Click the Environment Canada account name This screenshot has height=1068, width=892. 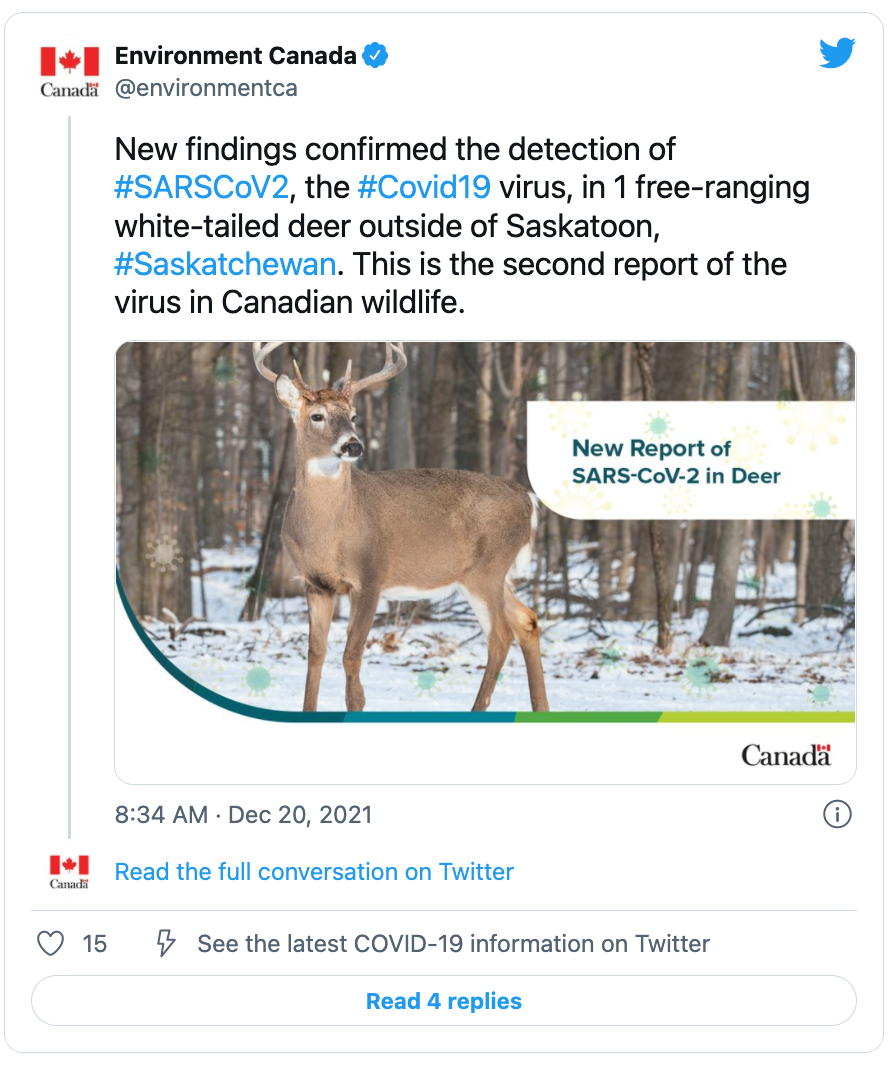(236, 56)
